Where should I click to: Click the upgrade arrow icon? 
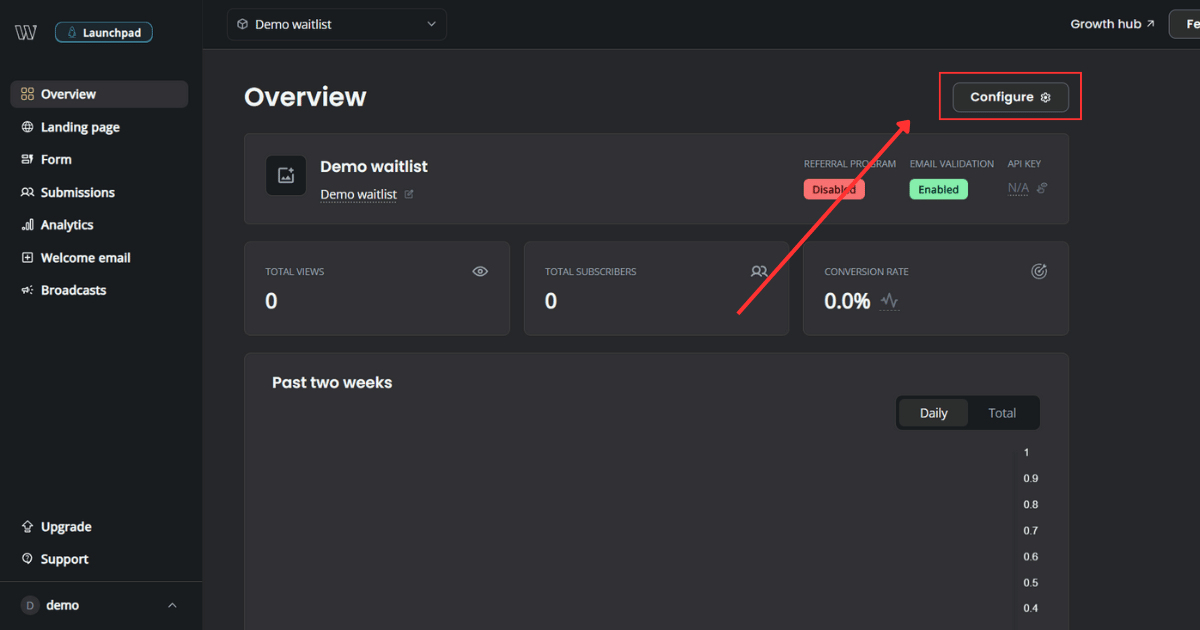pos(27,527)
